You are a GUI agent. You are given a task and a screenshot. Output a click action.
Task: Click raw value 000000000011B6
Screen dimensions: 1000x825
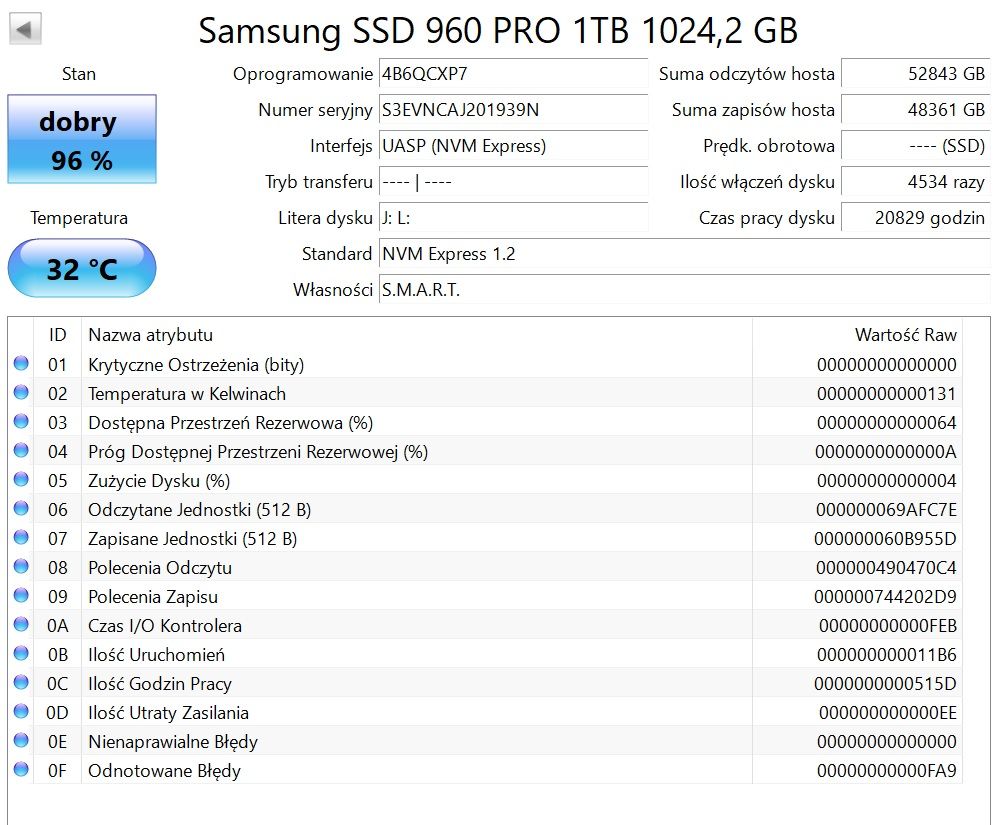(x=886, y=654)
